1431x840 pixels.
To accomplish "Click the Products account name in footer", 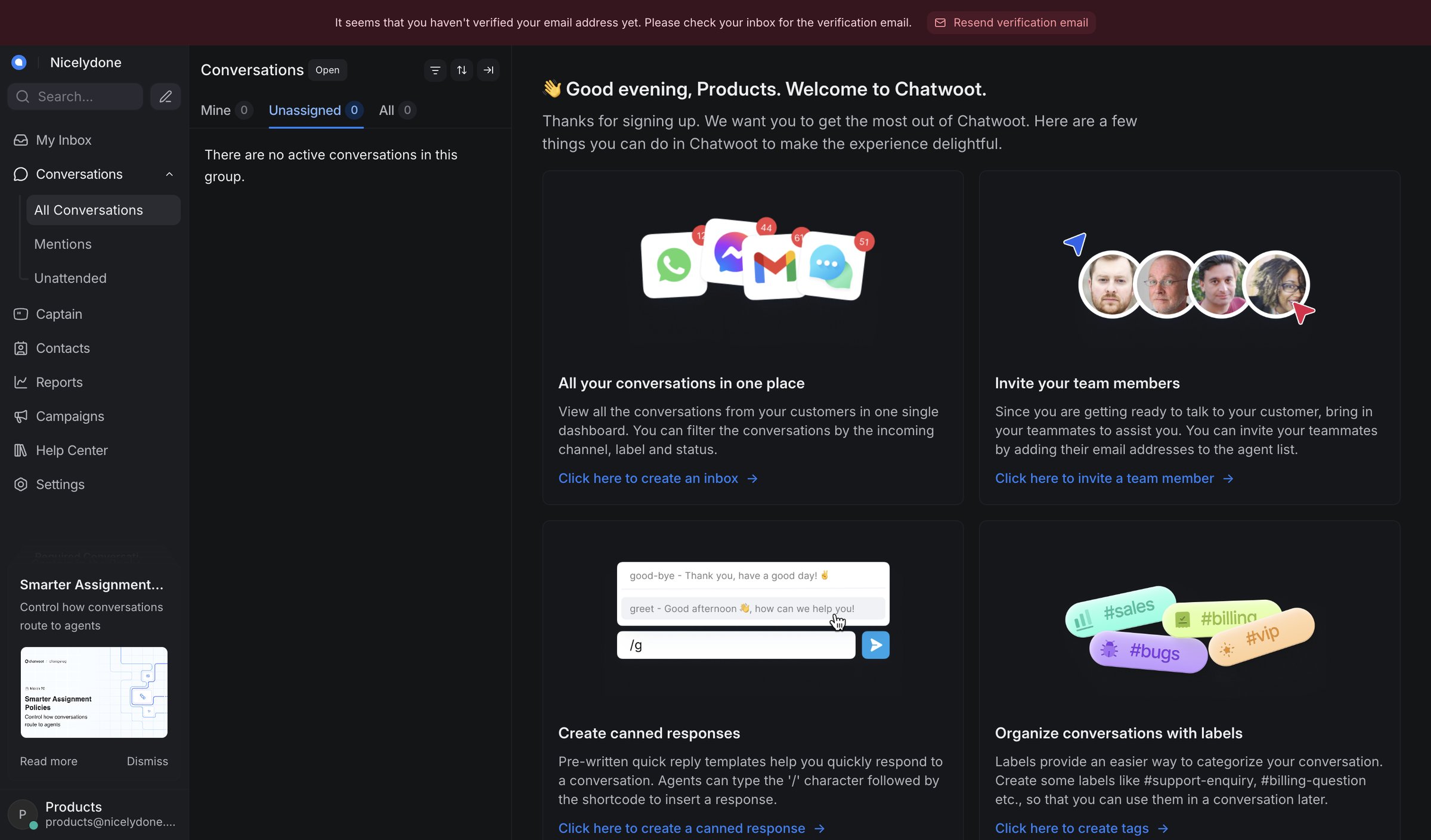I will [73, 807].
